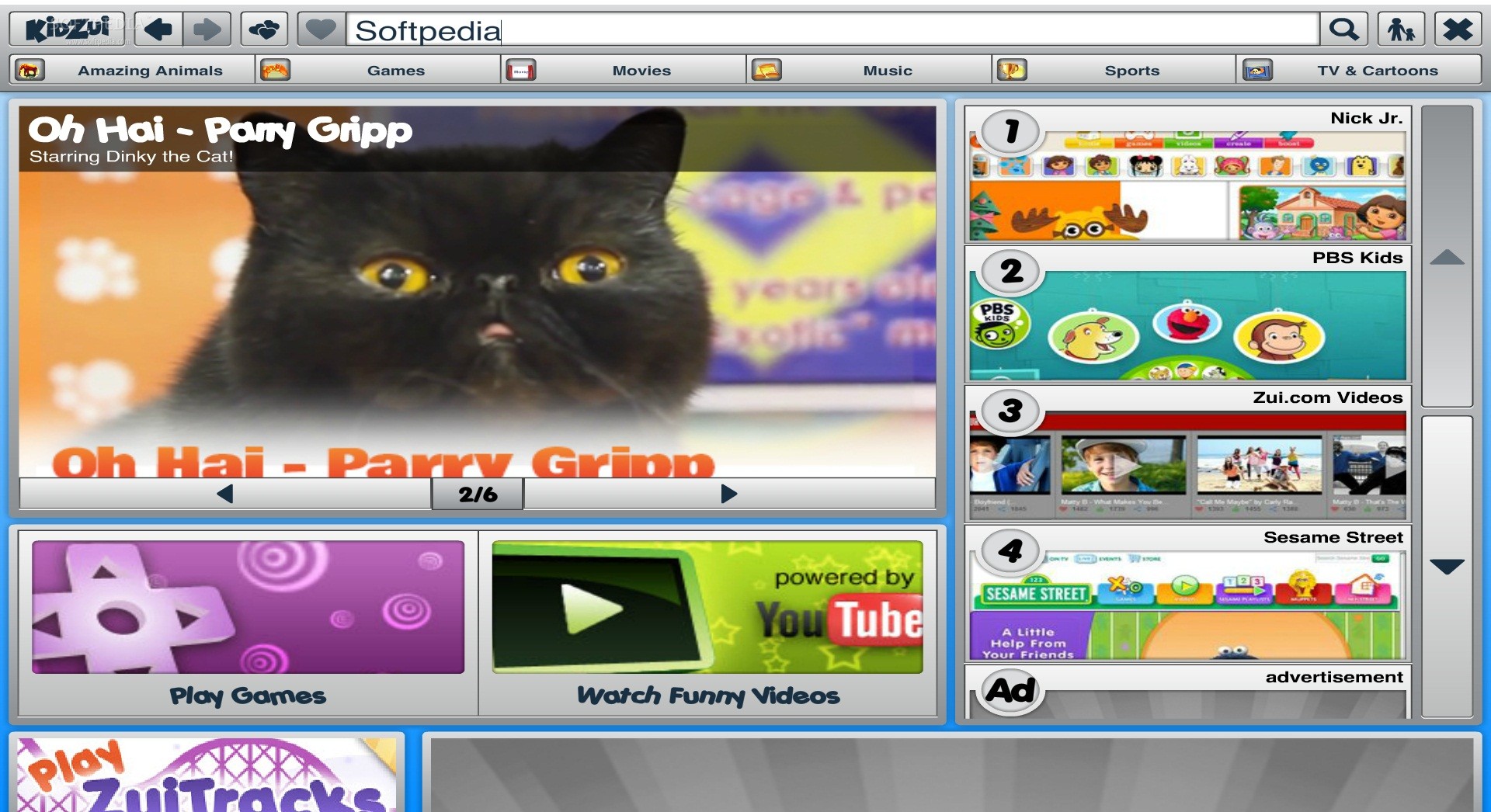The image size is (1491, 812).
Task: Click the TV & Cartoons tab icon
Action: (x=1257, y=71)
